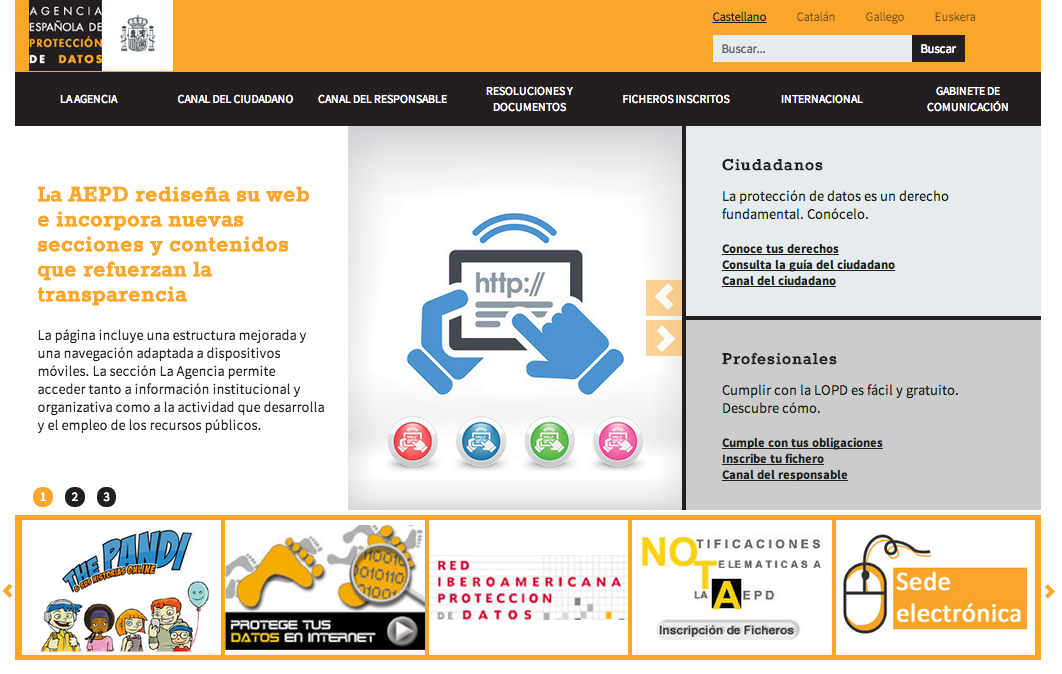Select slide 2 indicator
This screenshot has width=1062, height=674.
75,497
